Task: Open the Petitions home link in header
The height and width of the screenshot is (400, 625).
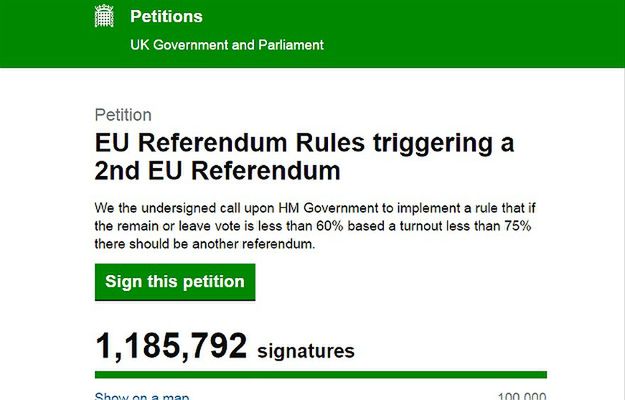Action: [x=166, y=17]
